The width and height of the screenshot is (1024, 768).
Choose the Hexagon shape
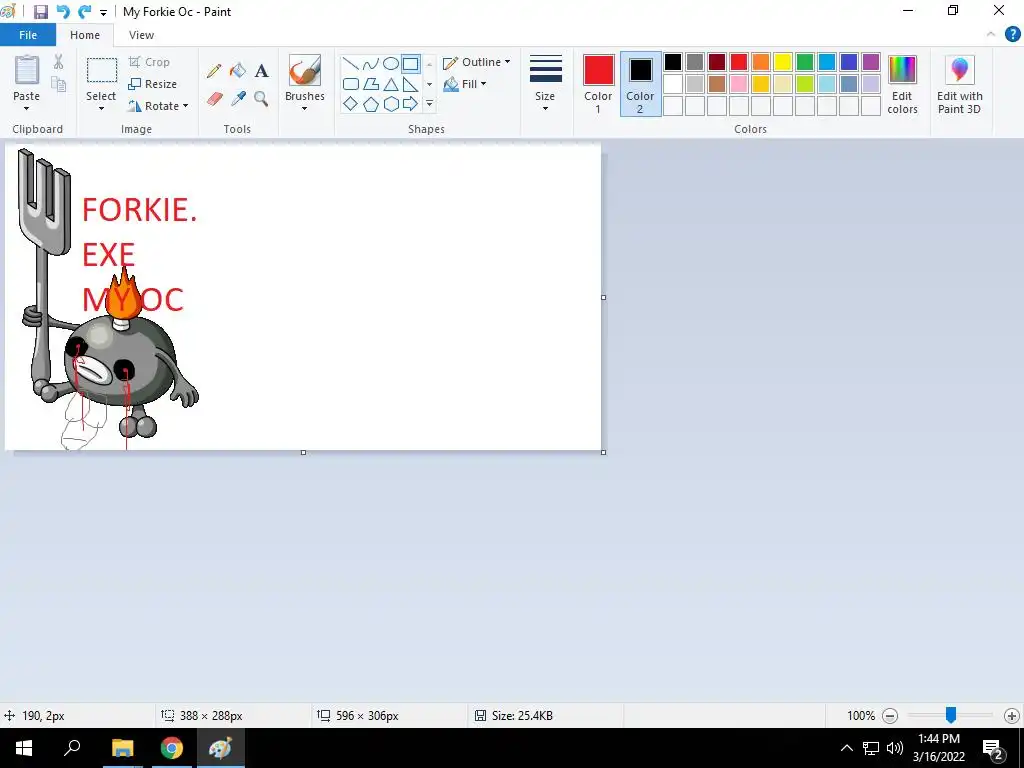pyautogui.click(x=391, y=104)
